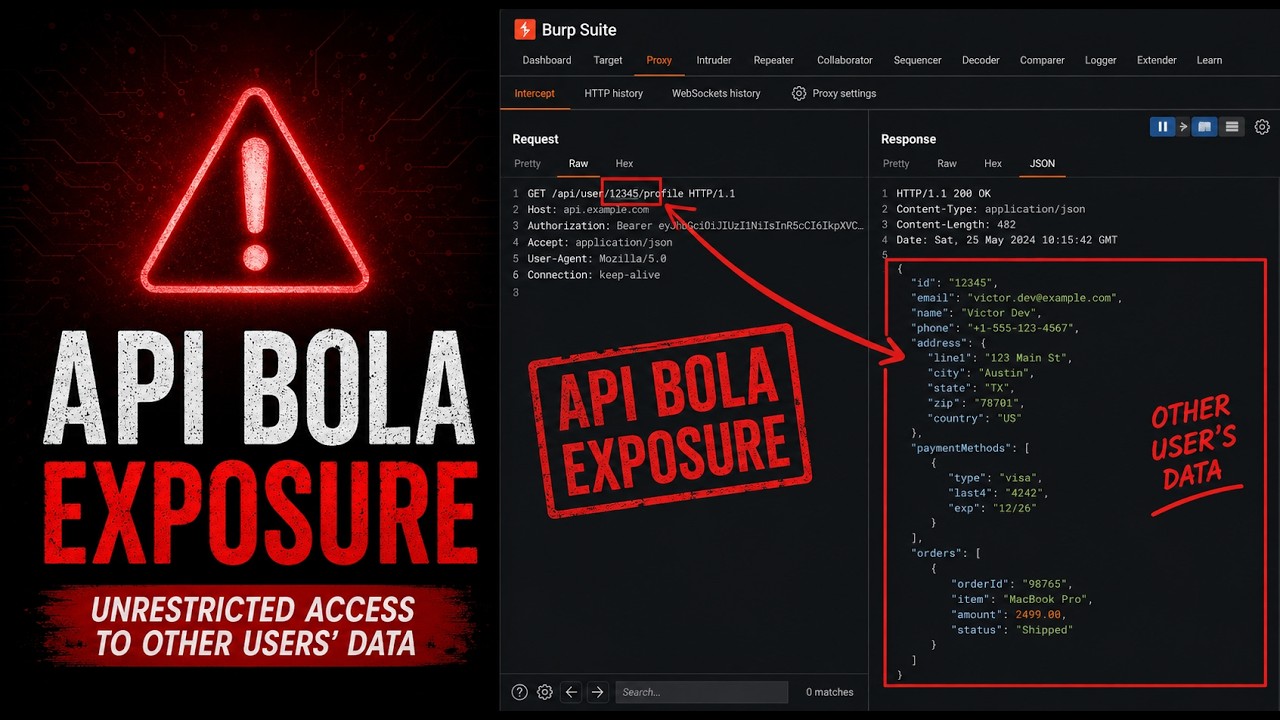
Task: Switch to WebSockets history sub-tab
Action: (x=716, y=93)
